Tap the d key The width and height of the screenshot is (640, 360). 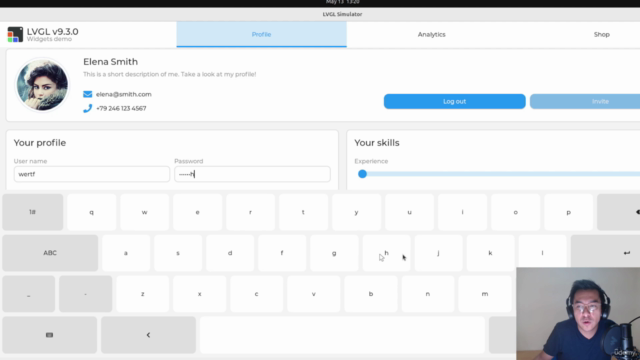click(x=230, y=253)
